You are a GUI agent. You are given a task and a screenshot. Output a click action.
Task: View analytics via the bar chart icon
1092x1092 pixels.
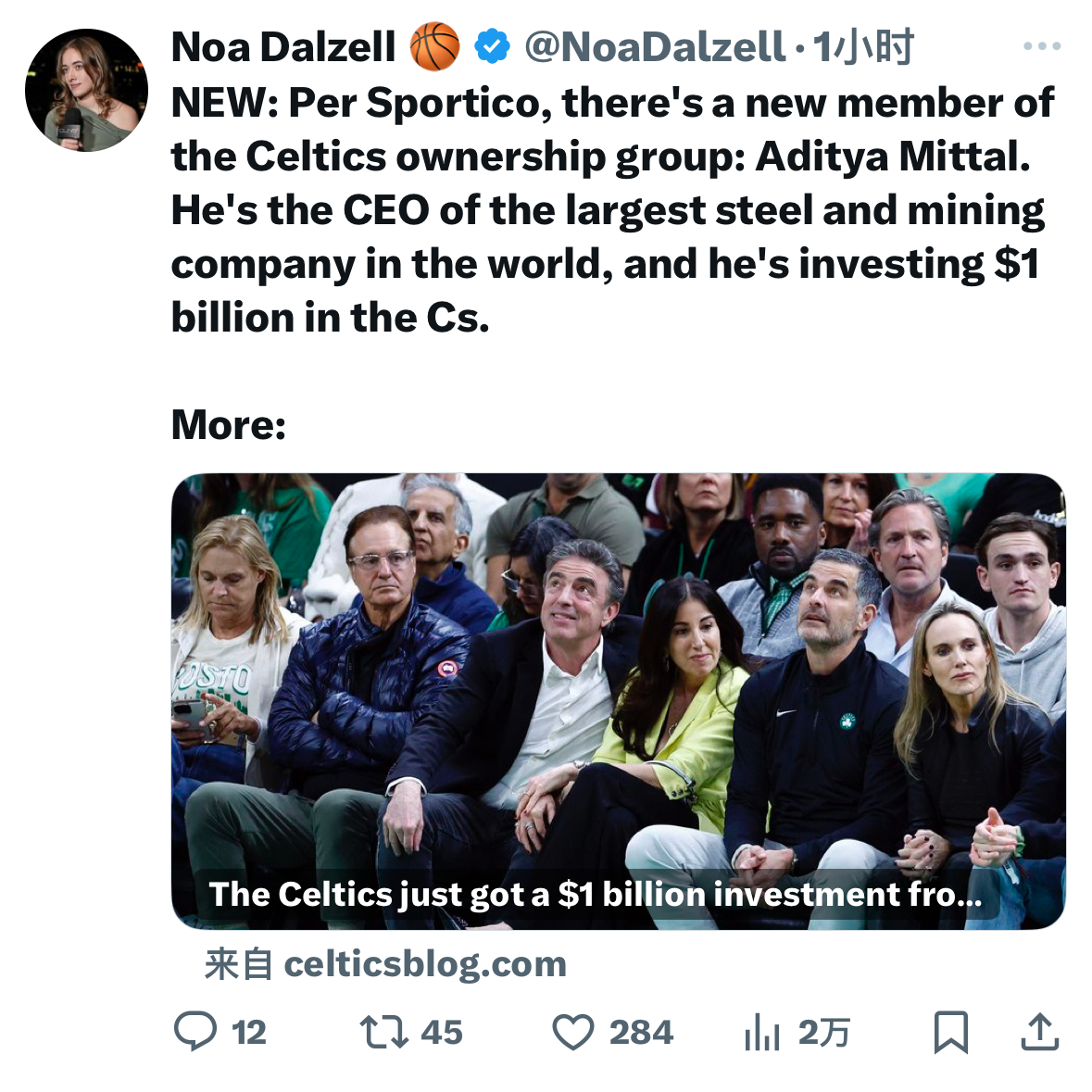click(x=761, y=1032)
